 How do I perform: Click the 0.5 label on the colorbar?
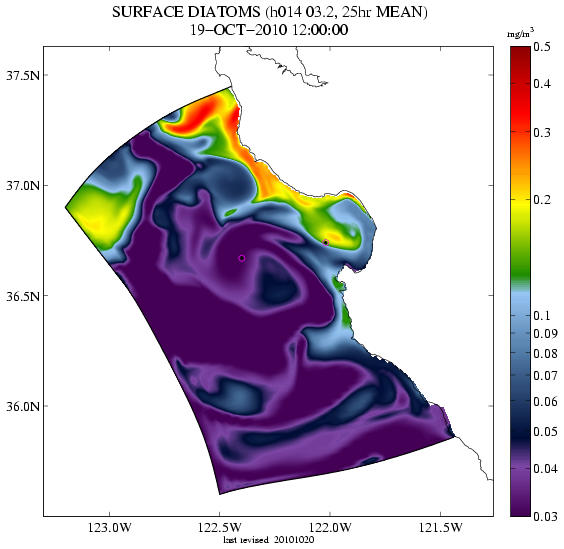click(542, 47)
